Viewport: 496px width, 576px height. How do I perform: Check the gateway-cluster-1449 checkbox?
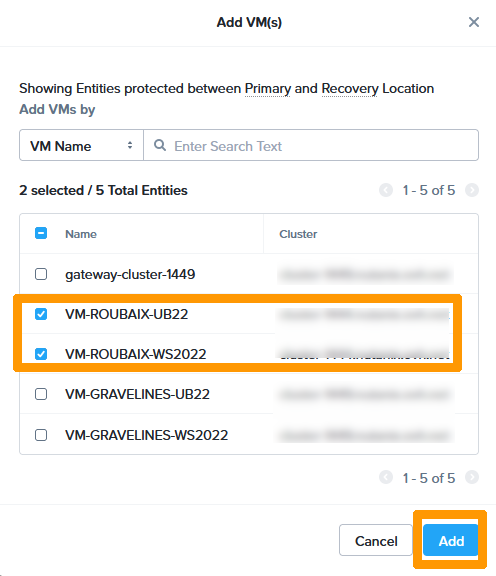click(41, 274)
